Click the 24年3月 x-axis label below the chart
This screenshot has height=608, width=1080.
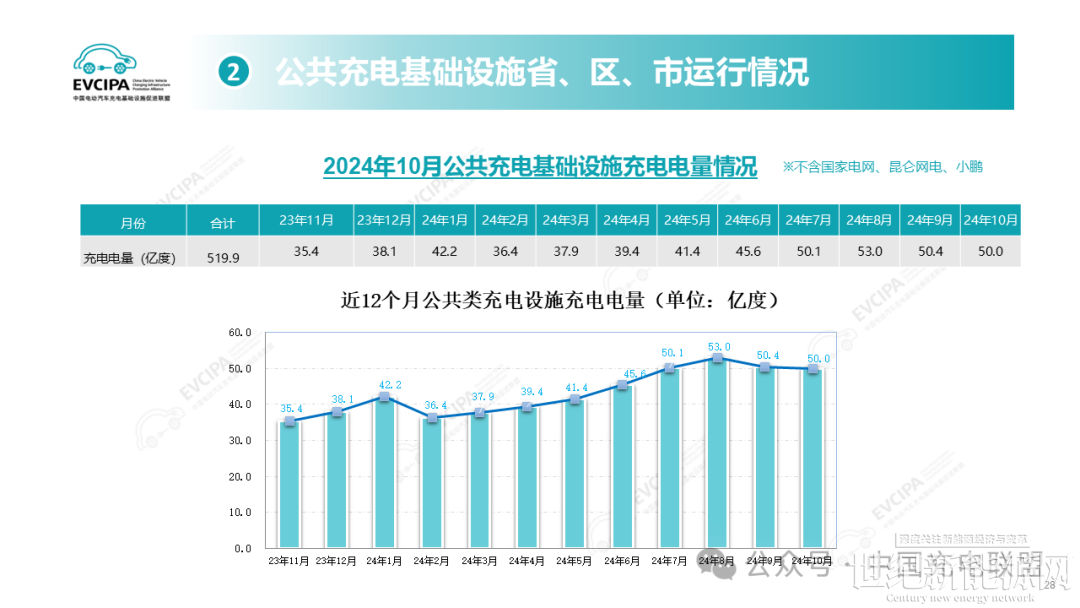click(x=479, y=561)
